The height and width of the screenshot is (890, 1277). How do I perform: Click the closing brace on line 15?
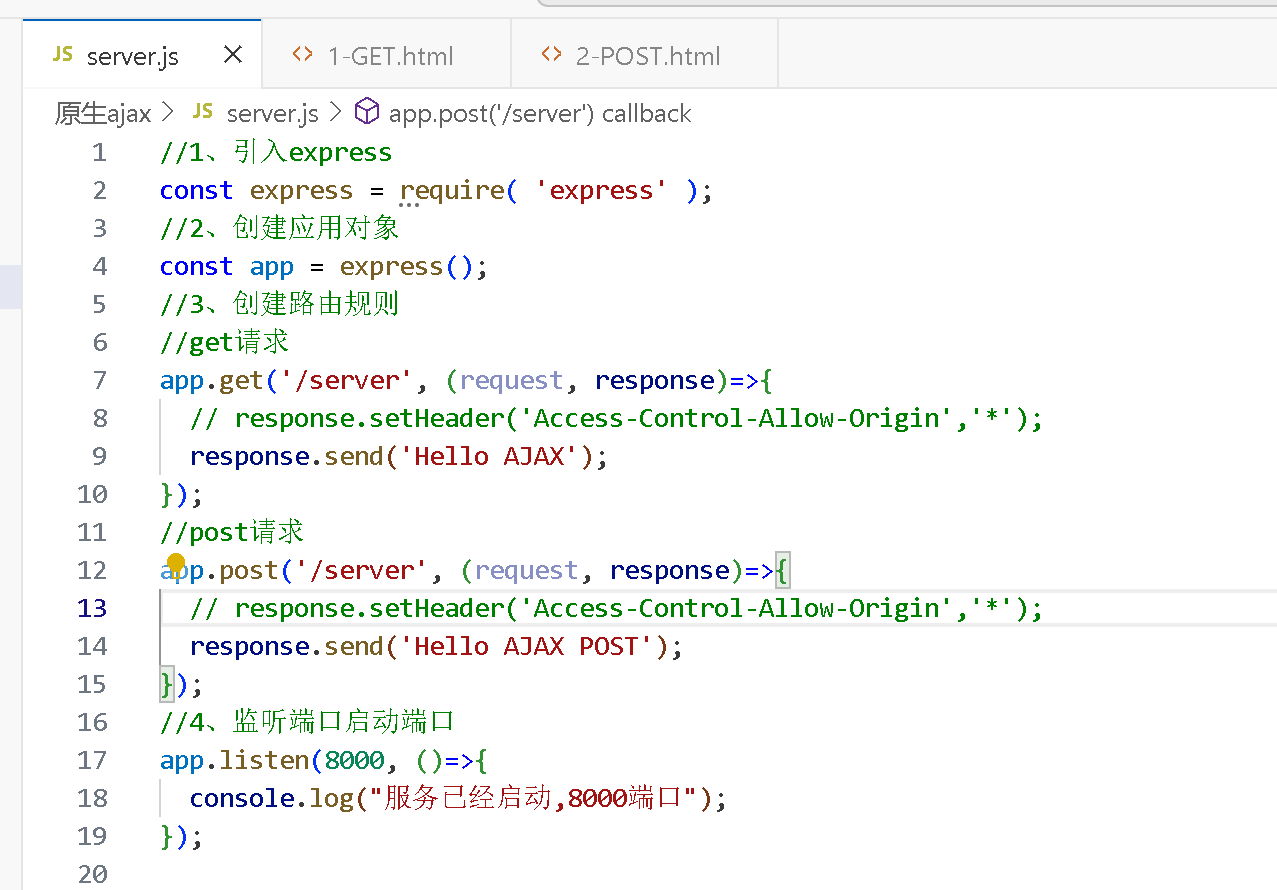pyautogui.click(x=167, y=684)
